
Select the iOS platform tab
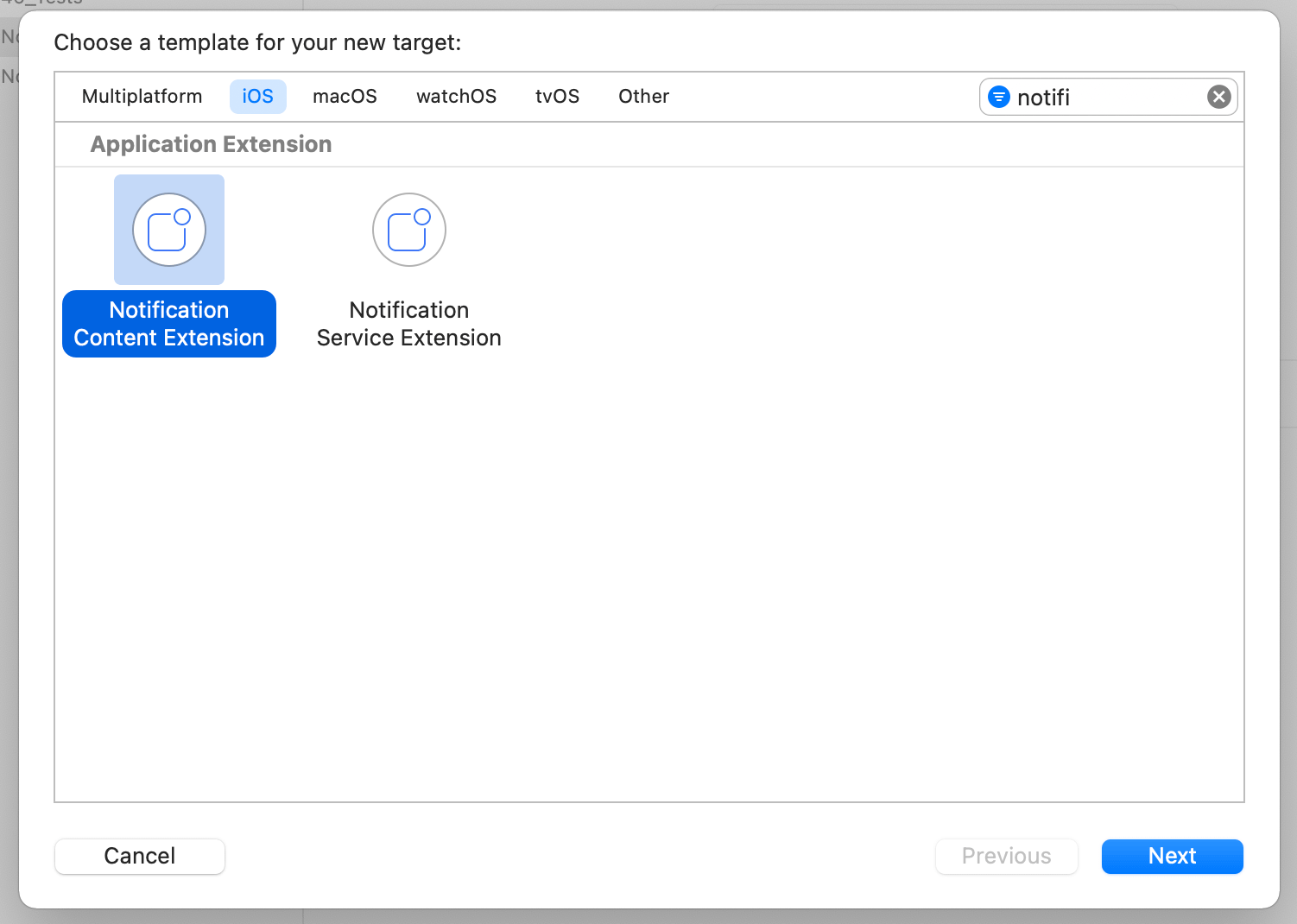tap(257, 97)
